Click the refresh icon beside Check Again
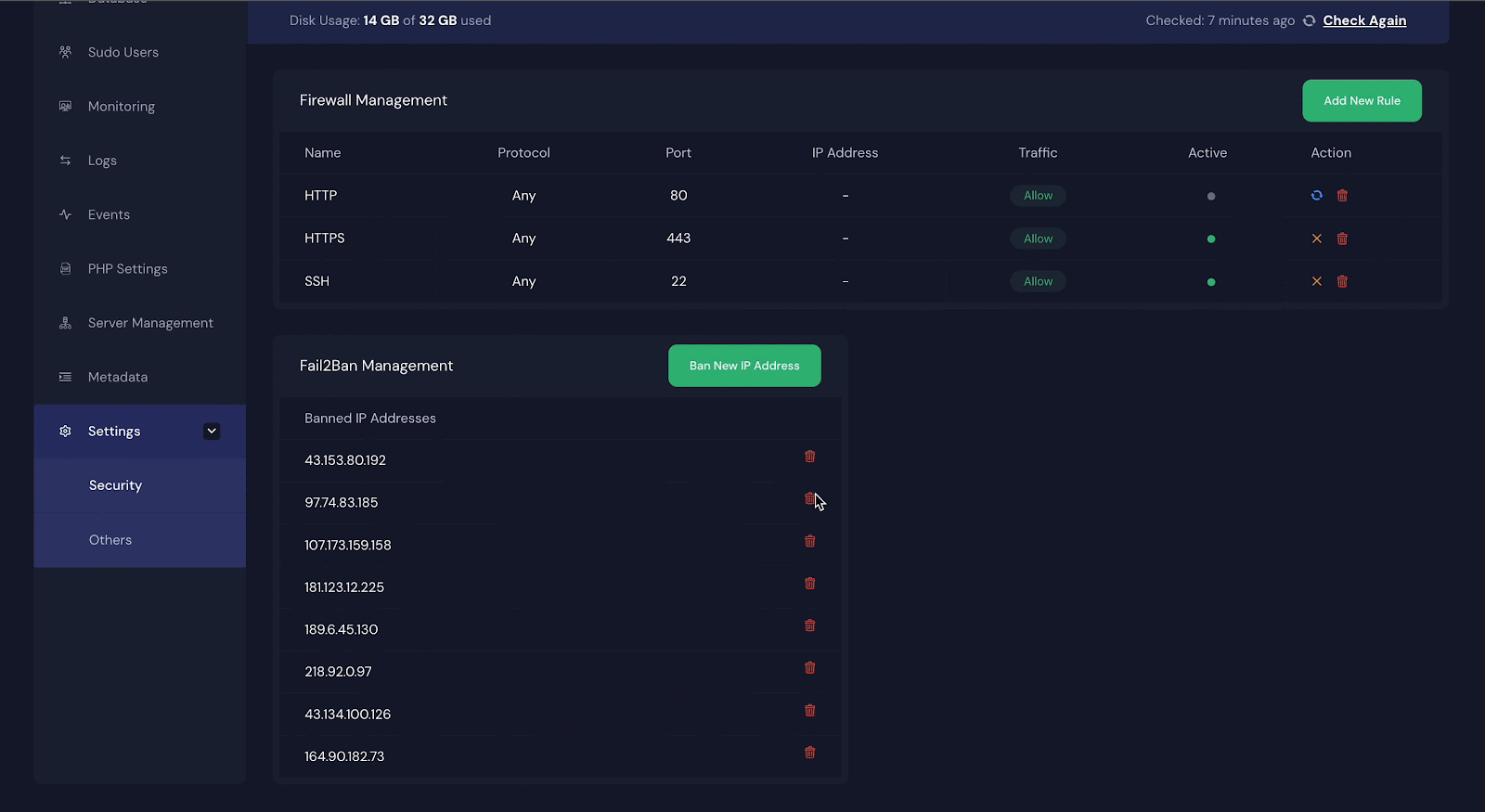 (x=1309, y=20)
